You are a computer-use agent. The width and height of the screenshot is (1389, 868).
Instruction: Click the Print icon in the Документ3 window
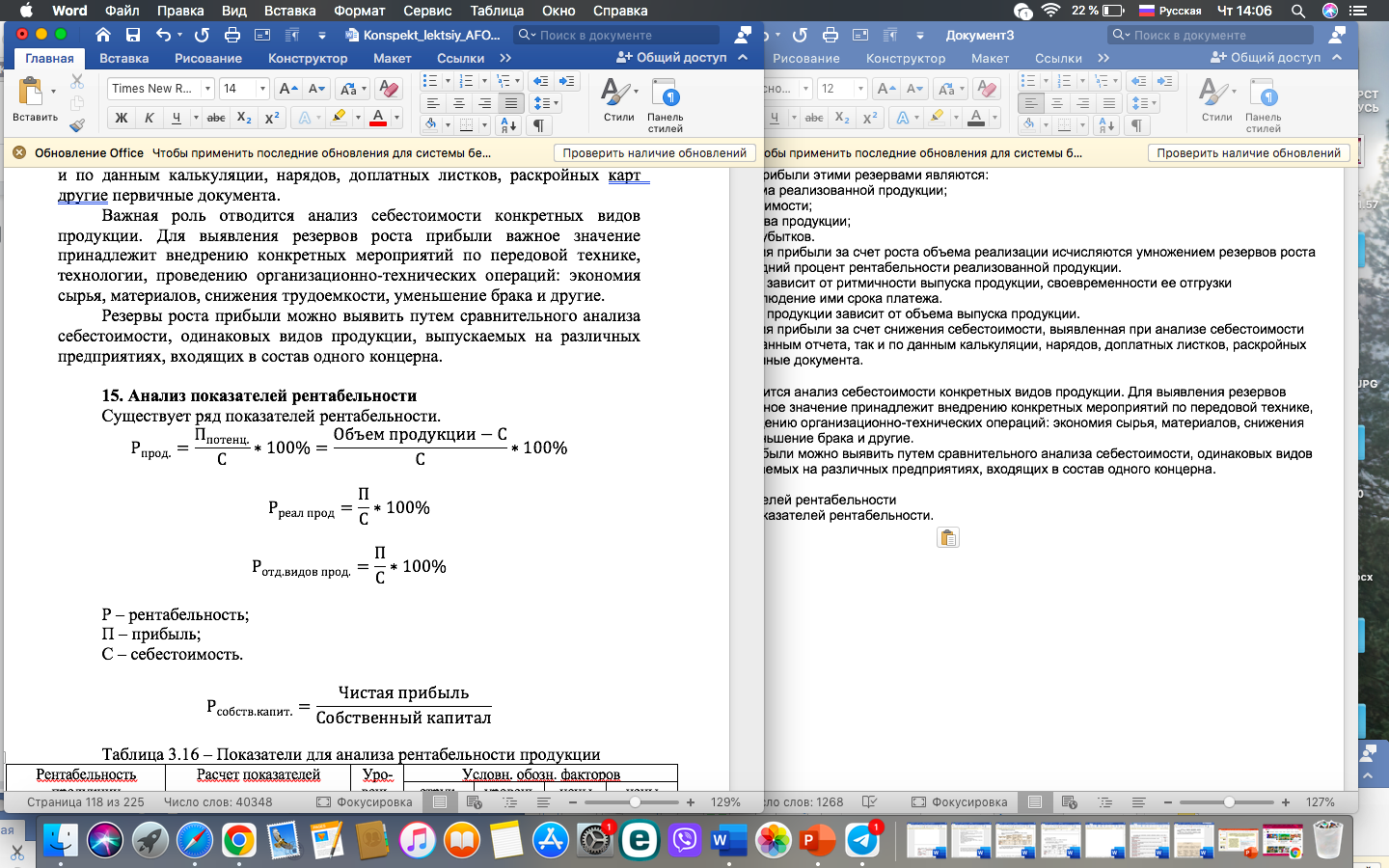831,35
